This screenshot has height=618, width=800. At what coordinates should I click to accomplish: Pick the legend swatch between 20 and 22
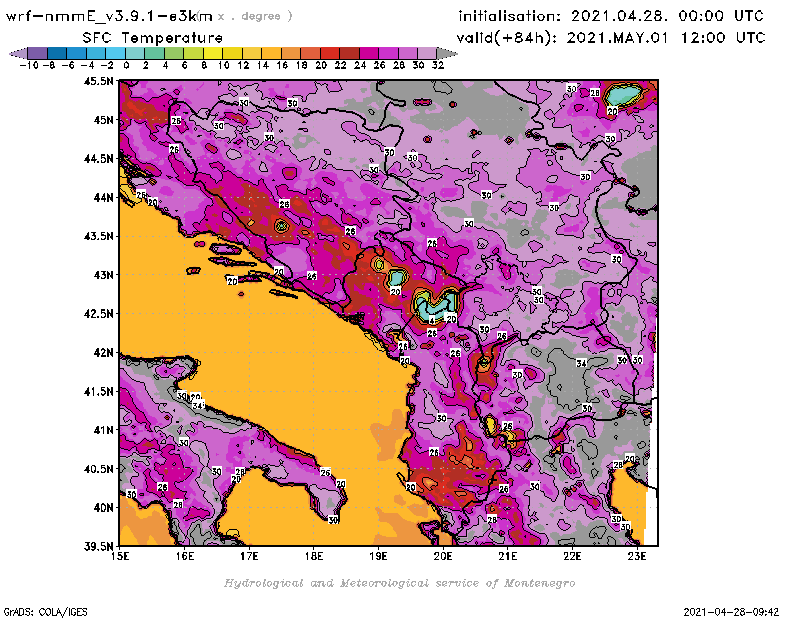pyautogui.click(x=330, y=53)
